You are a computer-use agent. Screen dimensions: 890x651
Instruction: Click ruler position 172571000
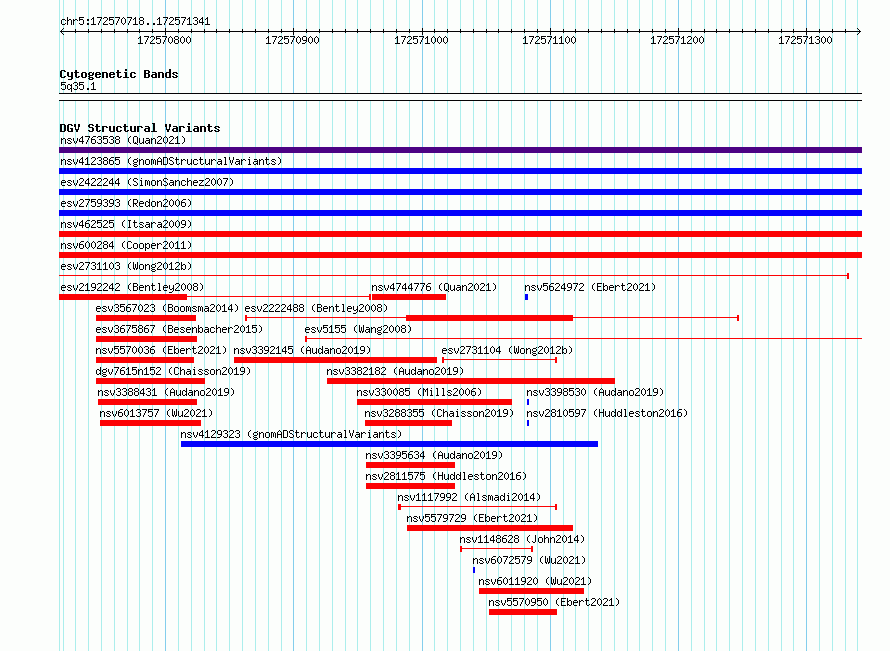(421, 40)
